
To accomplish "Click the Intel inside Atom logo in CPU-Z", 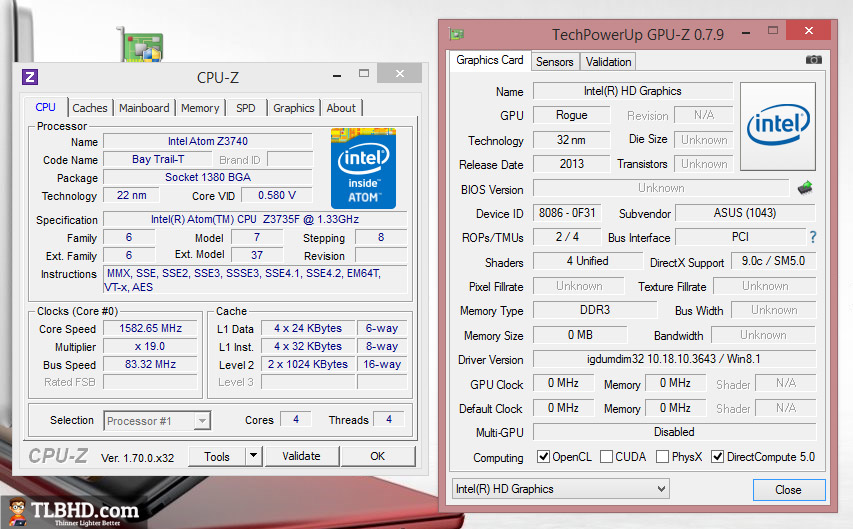I will click(363, 168).
